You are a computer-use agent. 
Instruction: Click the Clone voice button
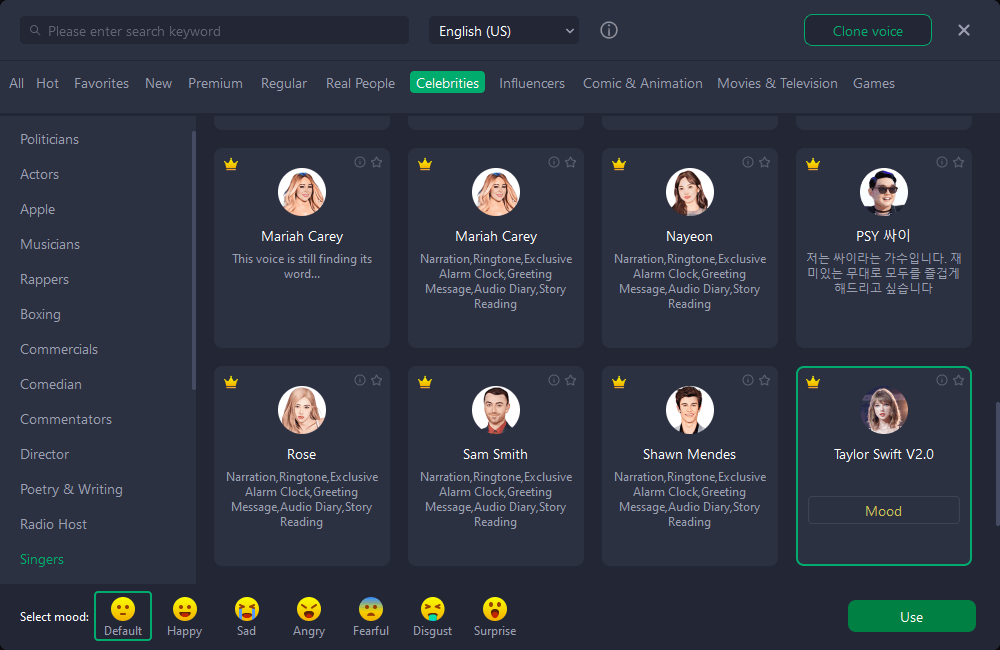(867, 31)
